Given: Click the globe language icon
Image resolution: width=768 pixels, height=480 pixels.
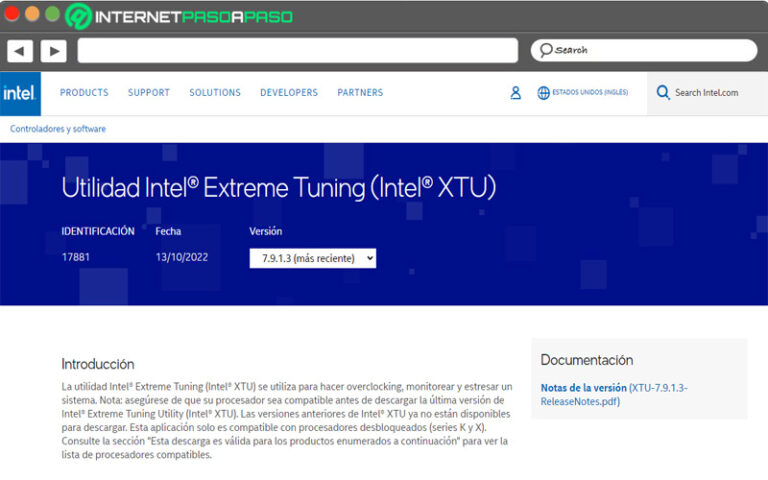Looking at the screenshot, I should (543, 93).
